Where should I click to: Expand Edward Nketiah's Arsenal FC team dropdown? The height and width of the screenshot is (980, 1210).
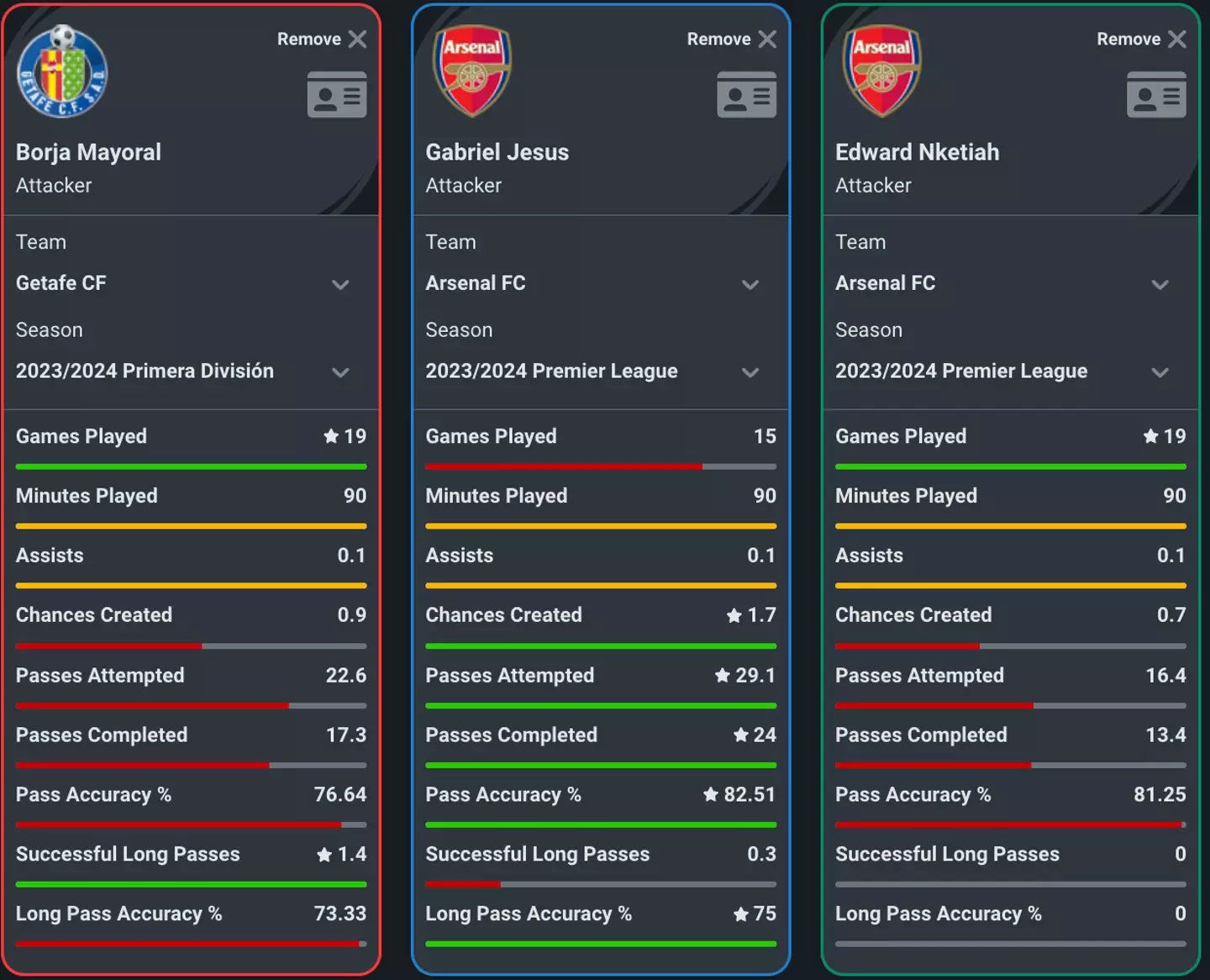tap(1160, 285)
